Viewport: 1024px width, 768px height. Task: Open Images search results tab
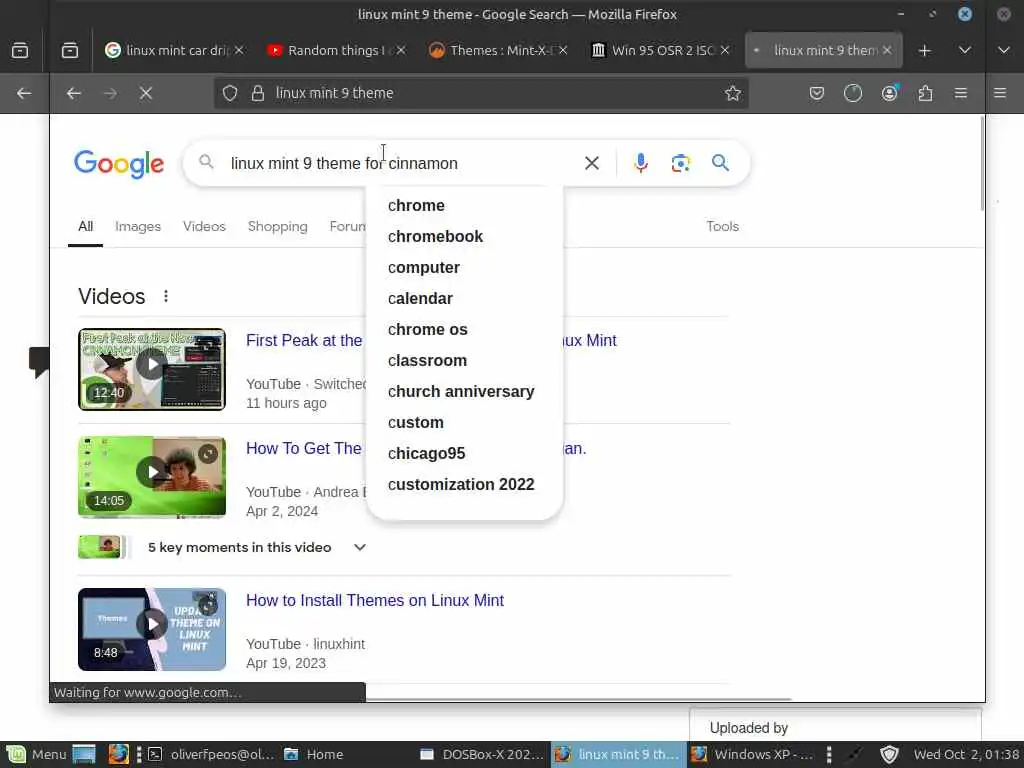click(138, 227)
